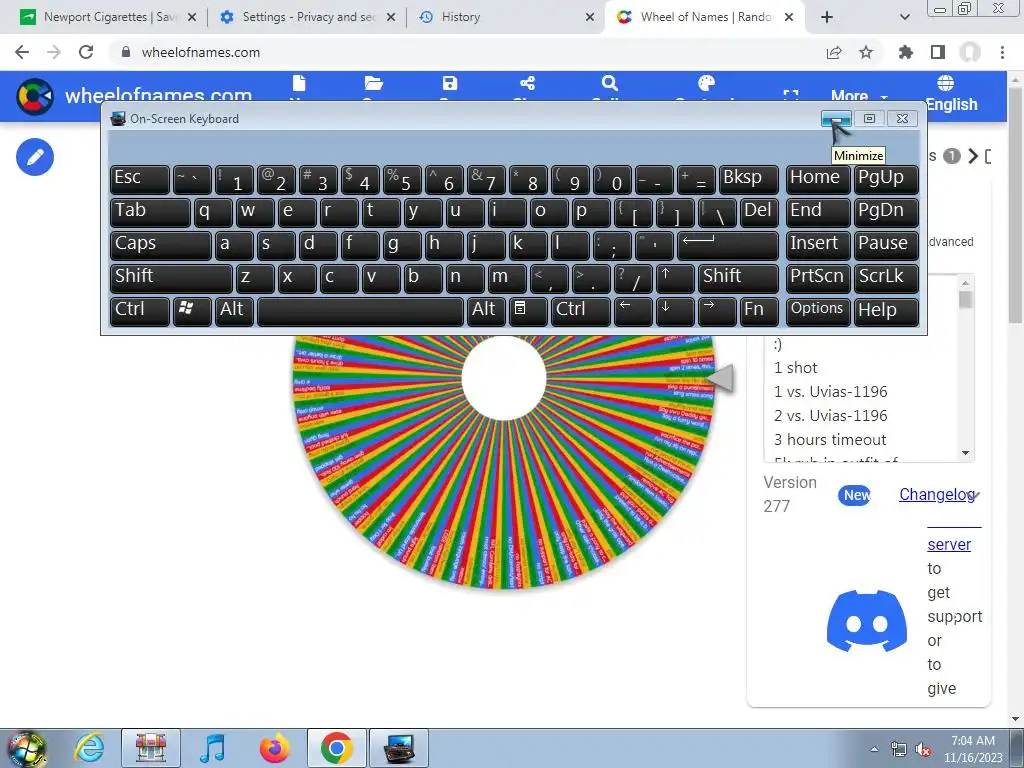The height and width of the screenshot is (768, 1024).
Task: Click Options key on On-Screen Keyboard
Action: pos(818,310)
